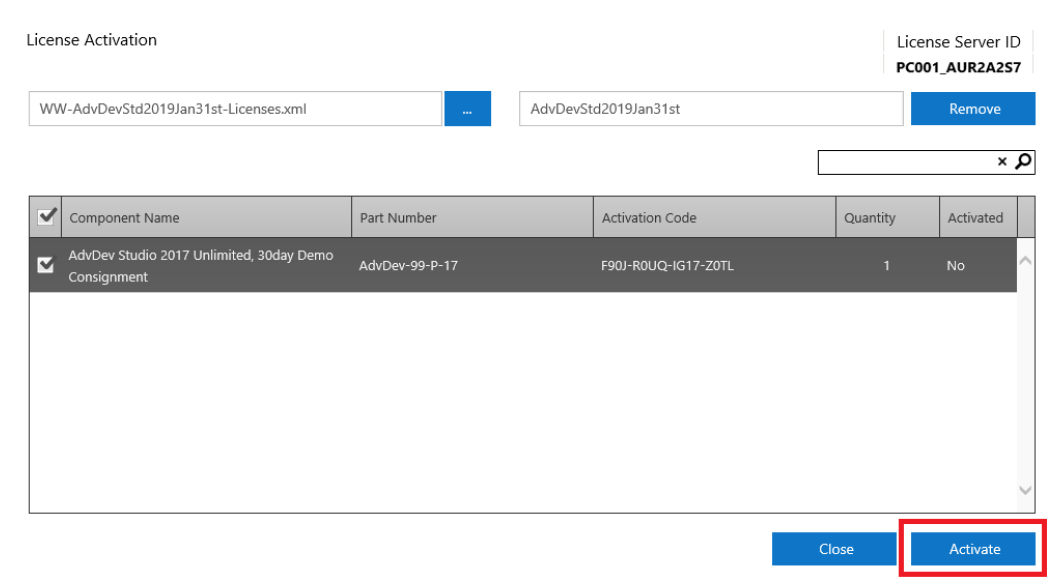Click the License Server ID value PC001_AUR2A2S7
The height and width of the screenshot is (588, 1052).
tap(959, 67)
